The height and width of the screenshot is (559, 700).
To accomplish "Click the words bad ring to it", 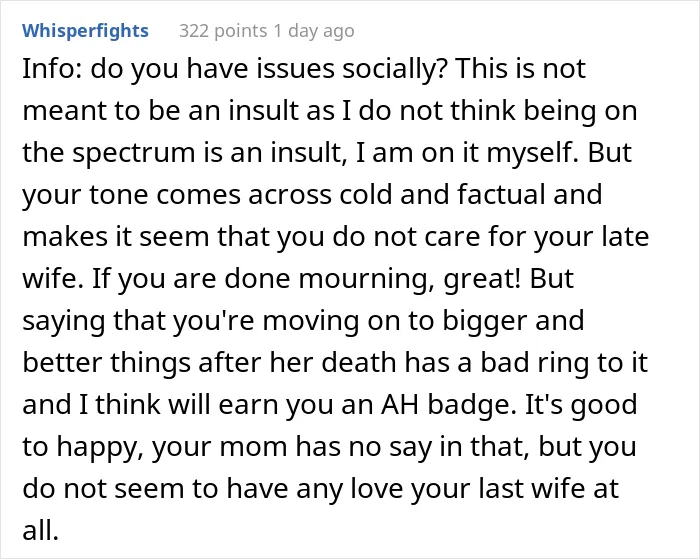I will [x=564, y=363].
